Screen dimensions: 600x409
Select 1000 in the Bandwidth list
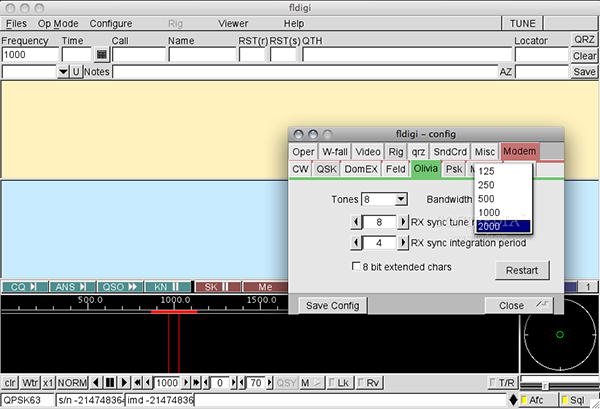(504, 212)
